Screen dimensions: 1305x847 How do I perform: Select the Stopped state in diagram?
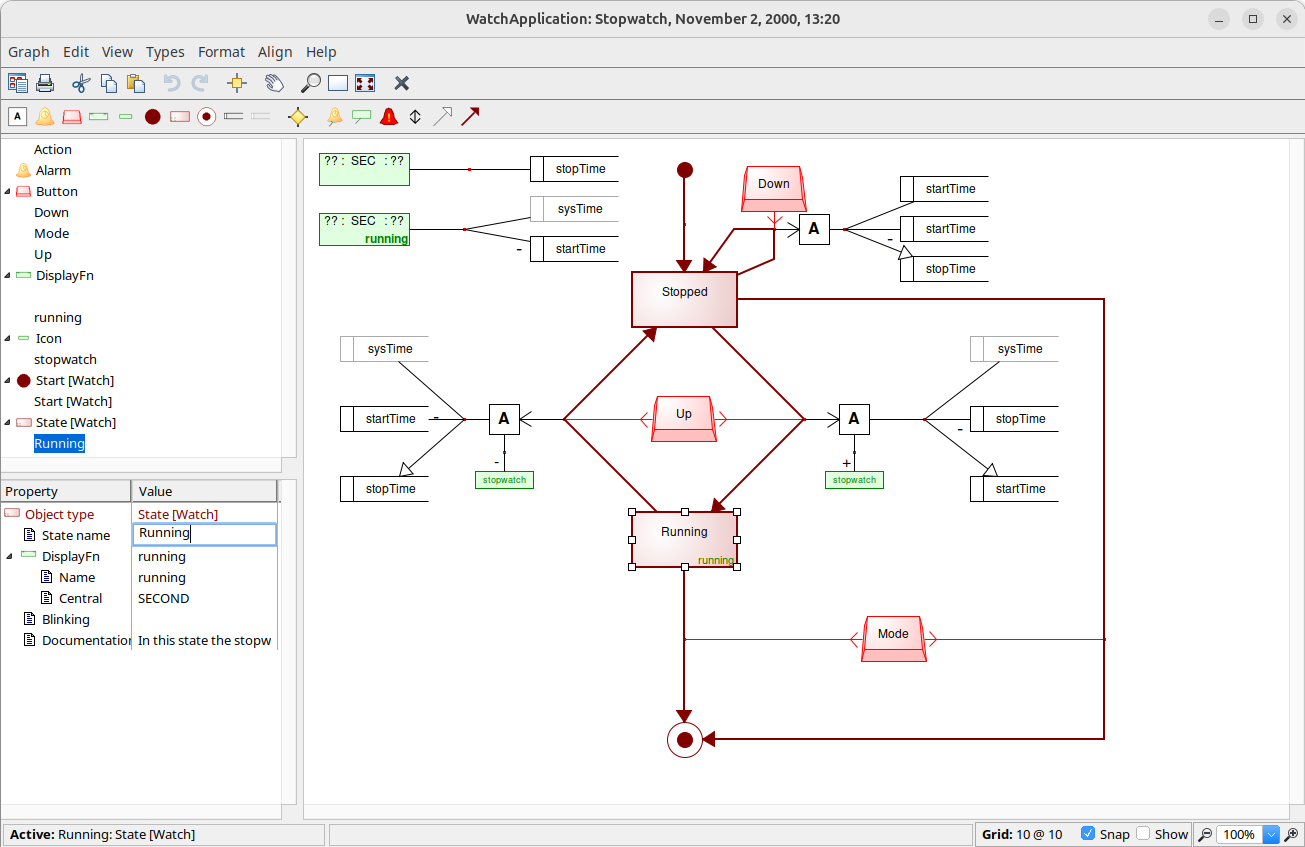[684, 299]
